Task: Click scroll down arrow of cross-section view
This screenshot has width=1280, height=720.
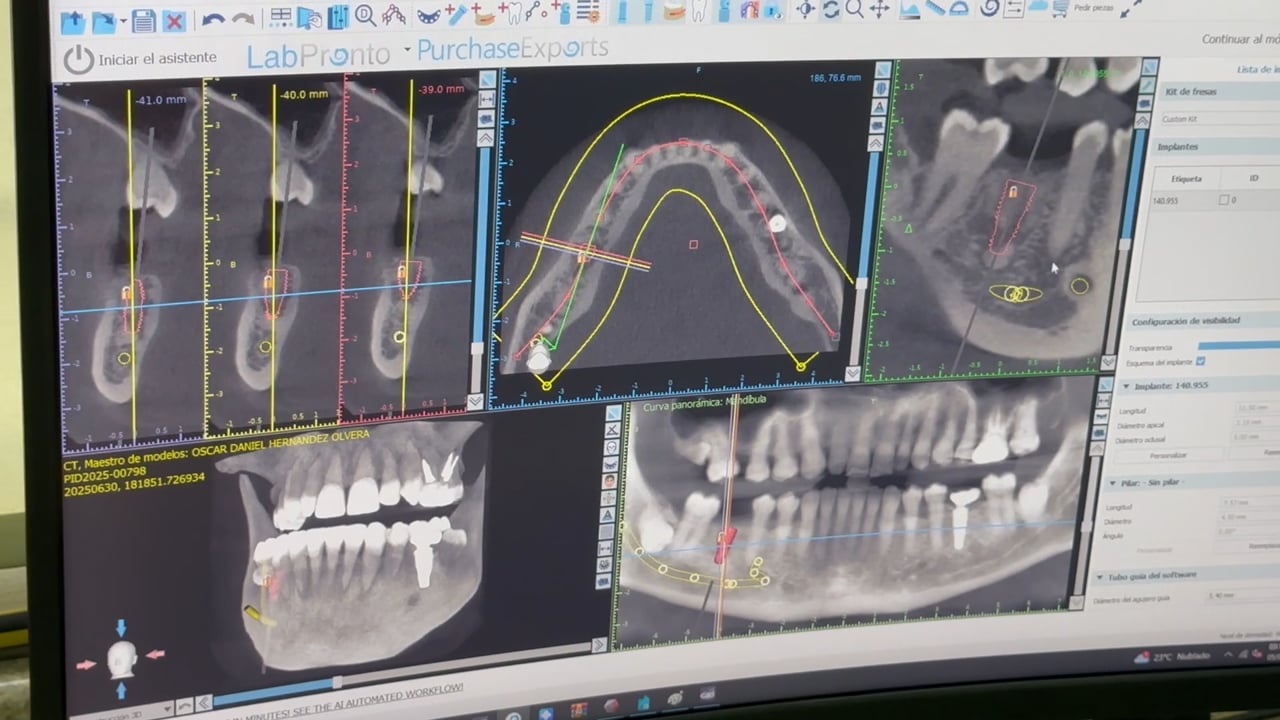Action: coord(475,401)
